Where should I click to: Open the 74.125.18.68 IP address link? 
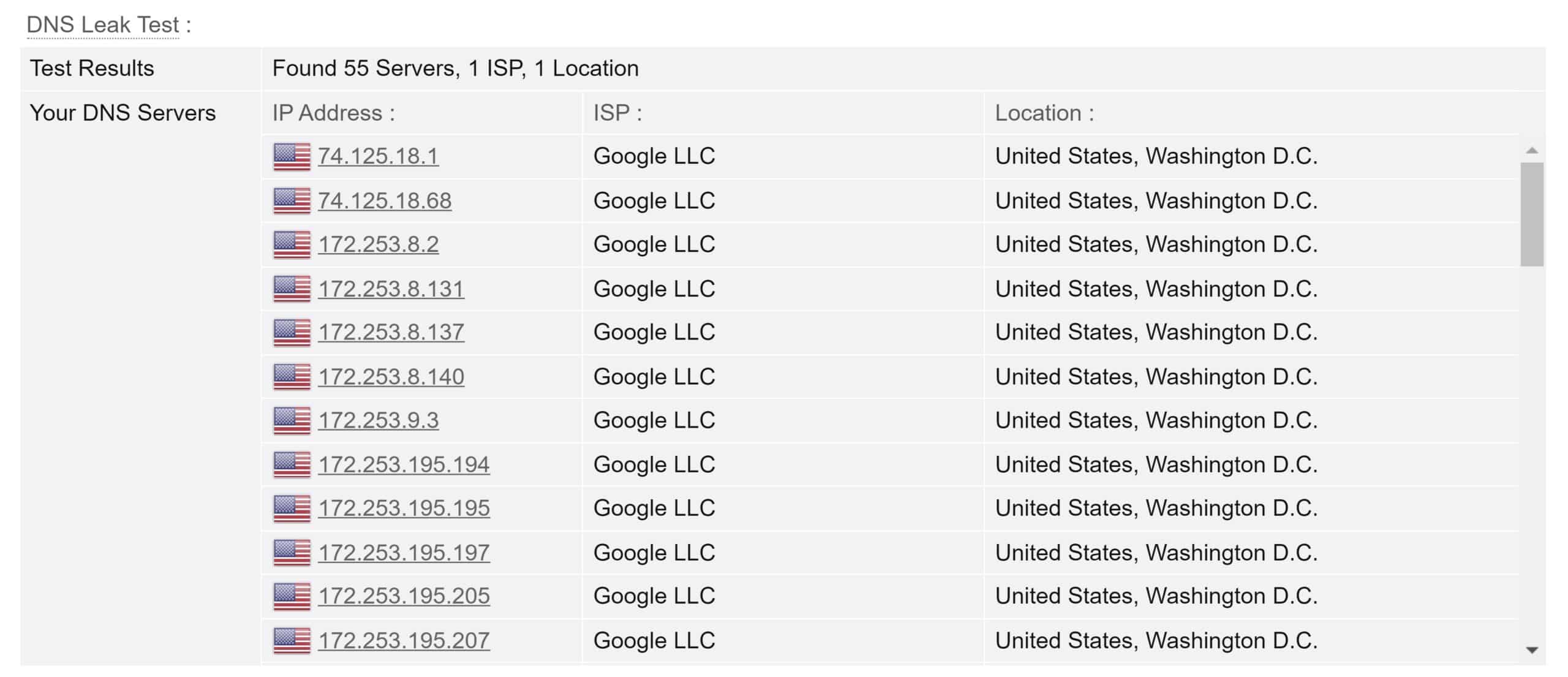(x=385, y=200)
